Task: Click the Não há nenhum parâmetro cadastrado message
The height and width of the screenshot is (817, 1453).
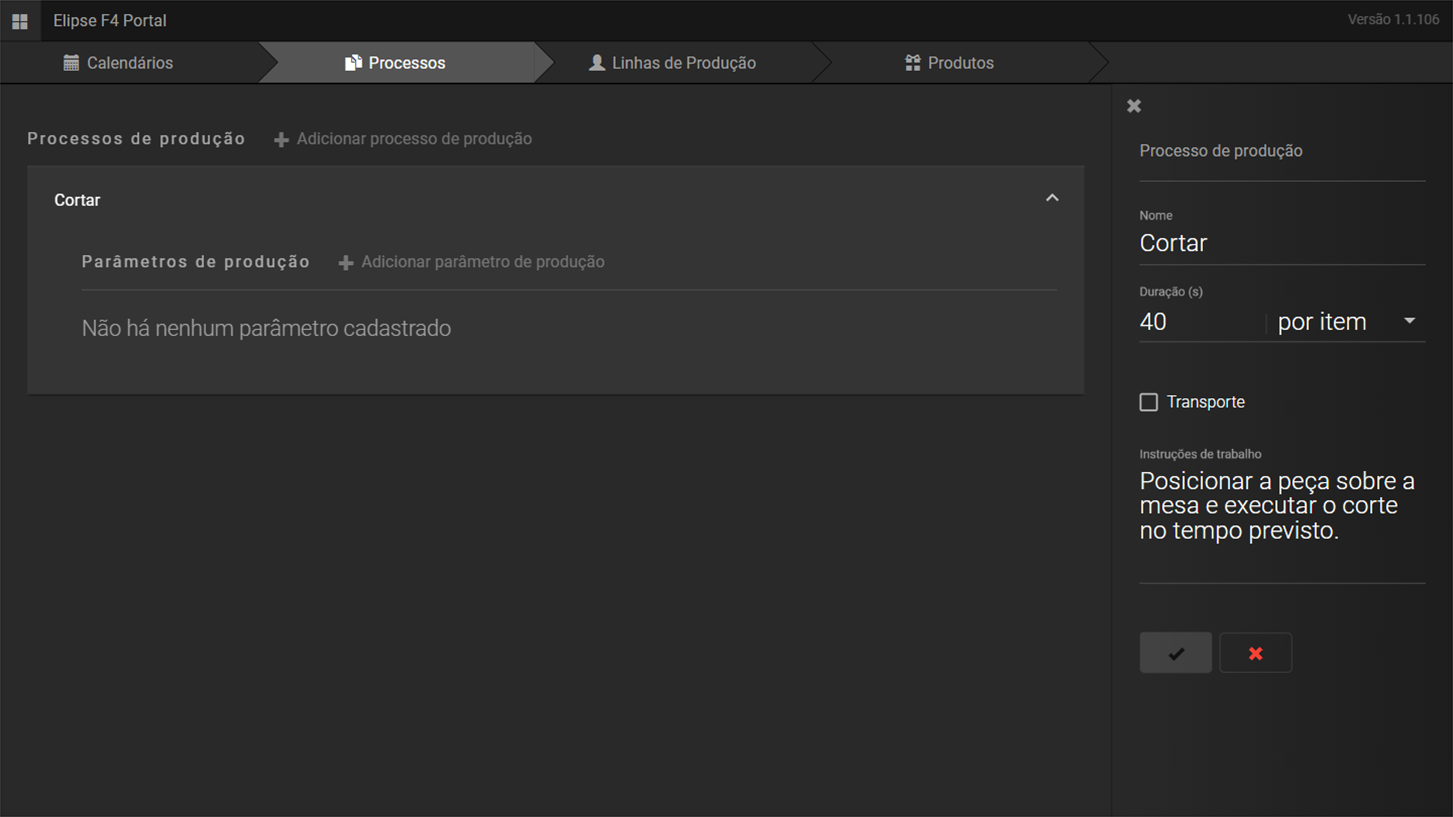Action: point(266,328)
